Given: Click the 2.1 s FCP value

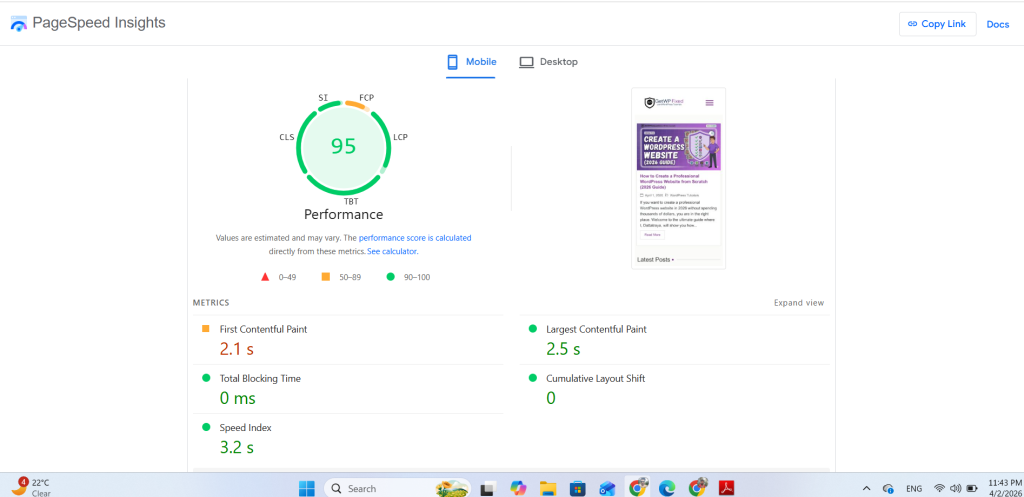Looking at the screenshot, I should click(x=236, y=349).
